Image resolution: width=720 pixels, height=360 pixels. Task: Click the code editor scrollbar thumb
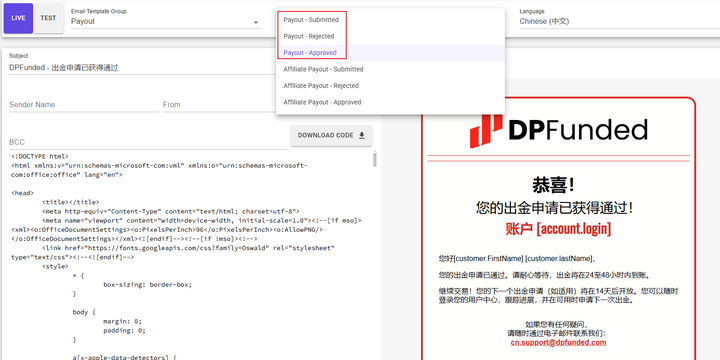pos(375,159)
